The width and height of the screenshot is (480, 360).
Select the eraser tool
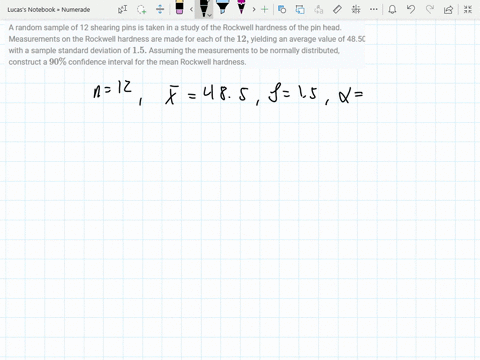tap(179, 8)
